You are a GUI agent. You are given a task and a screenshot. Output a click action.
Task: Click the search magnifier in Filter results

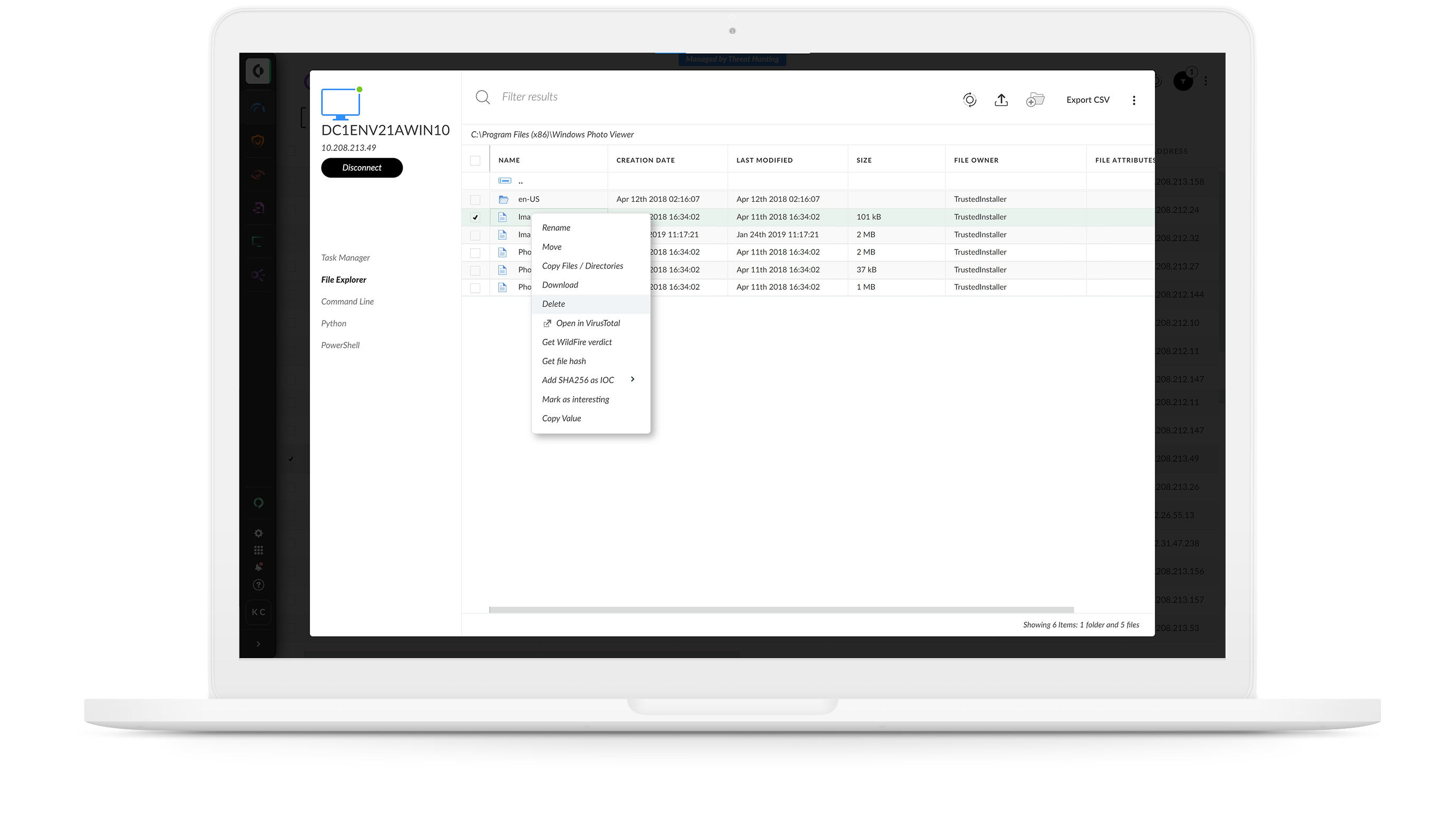482,97
